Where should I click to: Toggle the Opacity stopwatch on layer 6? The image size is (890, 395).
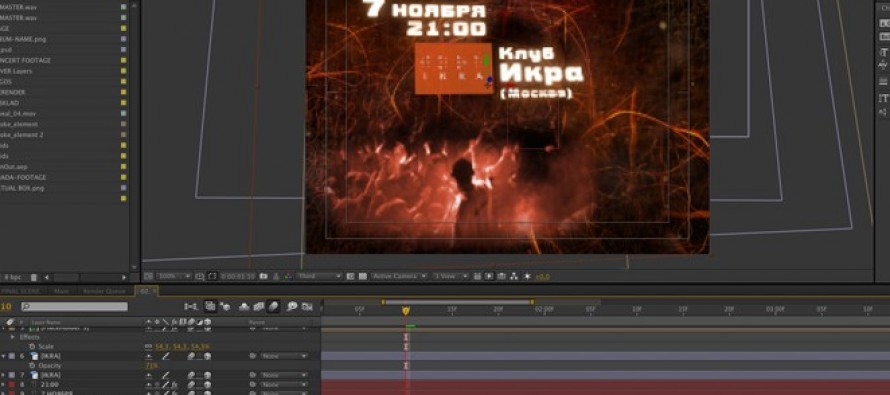(32, 366)
